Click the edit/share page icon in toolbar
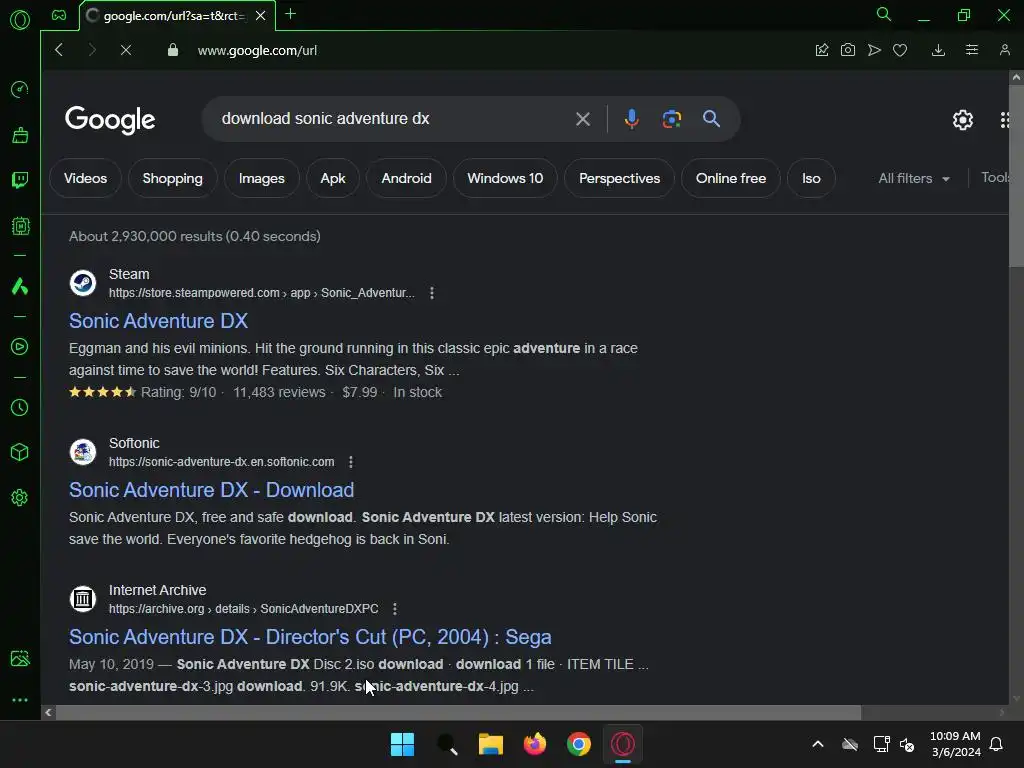 point(822,50)
